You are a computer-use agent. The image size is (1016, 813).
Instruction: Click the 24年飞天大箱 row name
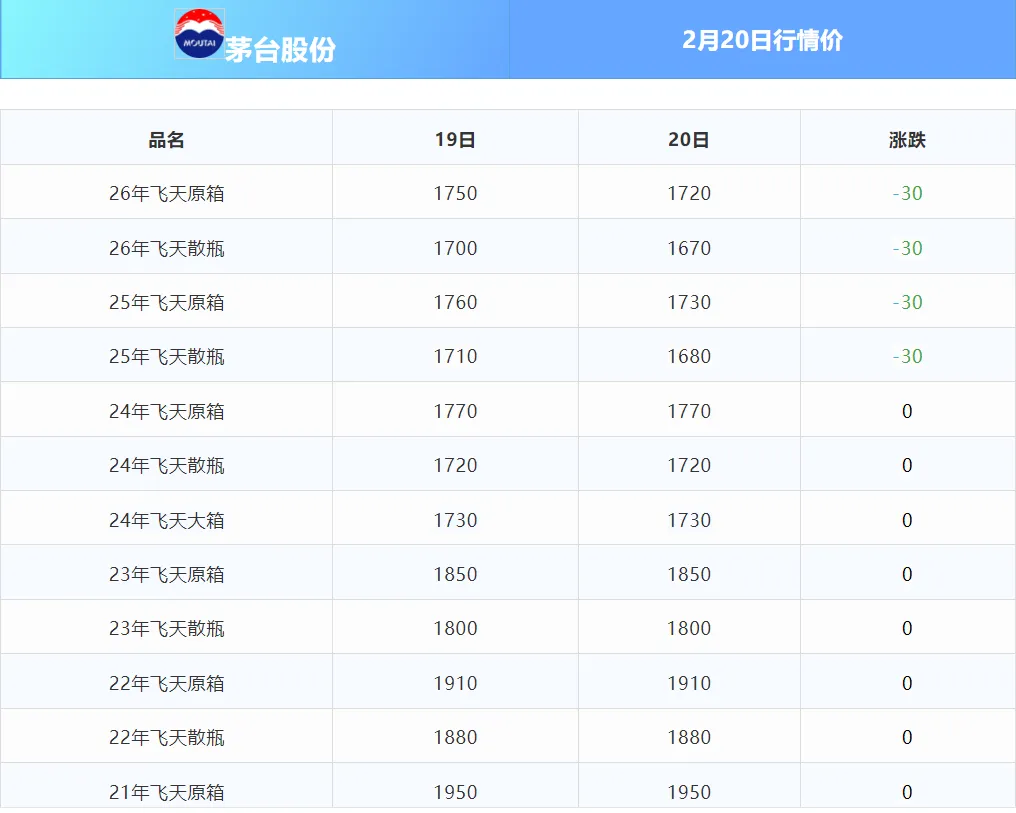(x=167, y=520)
